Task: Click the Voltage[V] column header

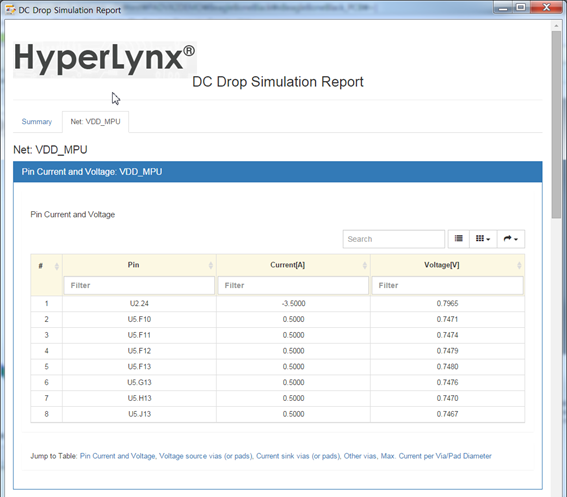Action: click(442, 265)
